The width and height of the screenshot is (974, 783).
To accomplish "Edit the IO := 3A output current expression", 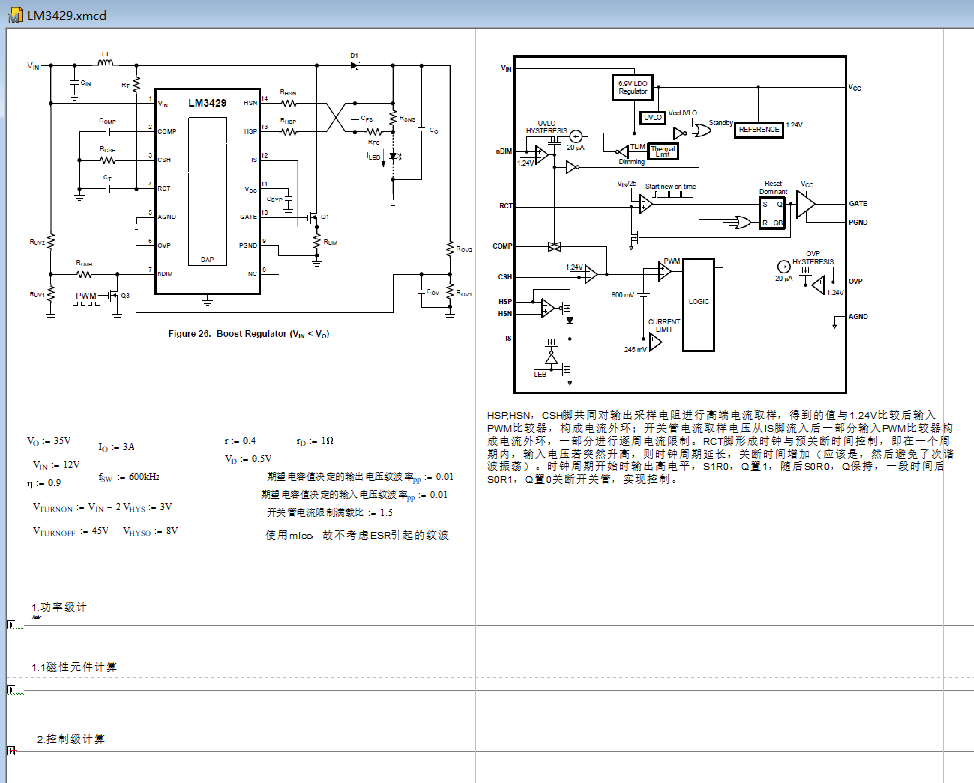I will 115,447.
